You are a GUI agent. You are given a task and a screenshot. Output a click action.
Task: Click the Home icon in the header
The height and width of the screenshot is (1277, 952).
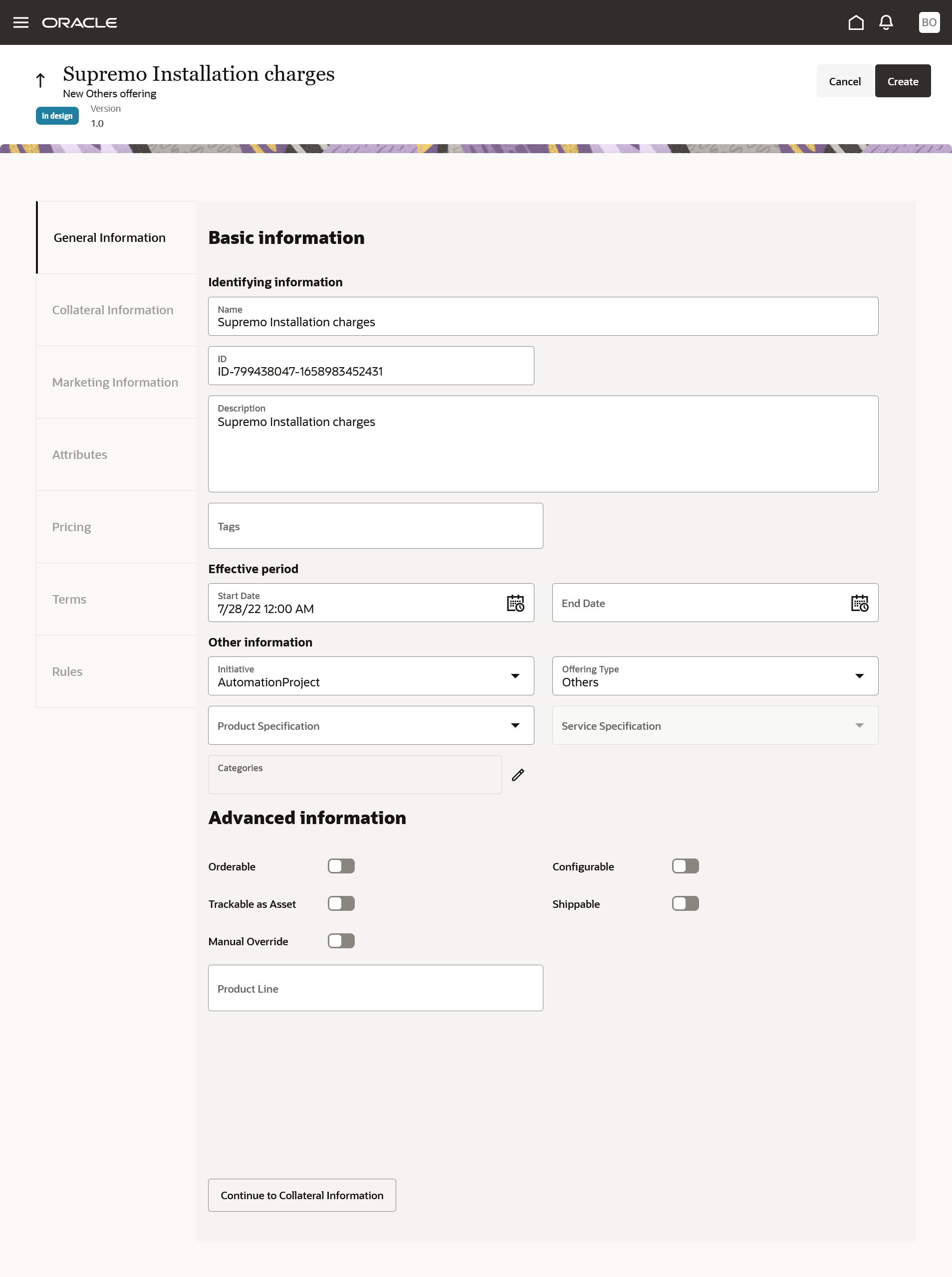(856, 22)
